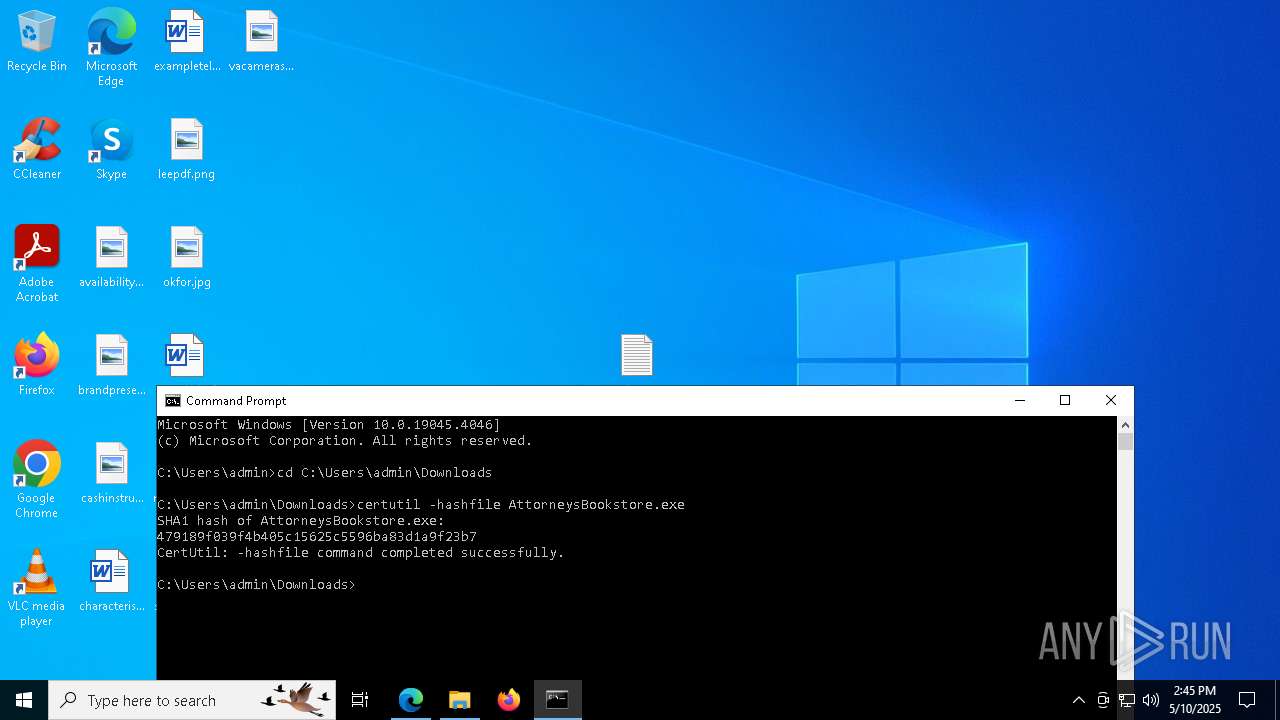This screenshot has width=1280, height=720.
Task: Select the okfor.jpg file icon
Action: click(x=186, y=258)
